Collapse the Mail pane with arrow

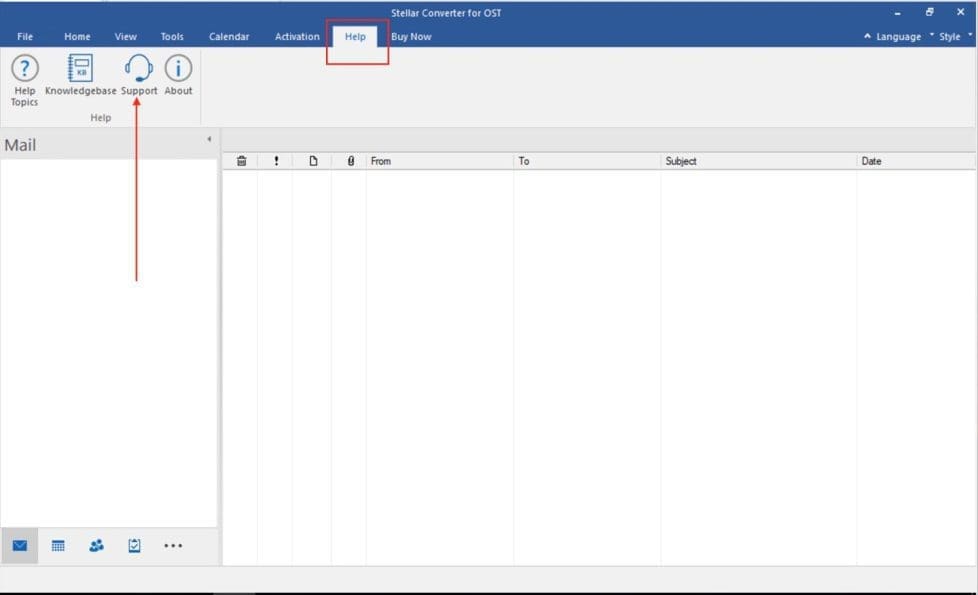[209, 139]
